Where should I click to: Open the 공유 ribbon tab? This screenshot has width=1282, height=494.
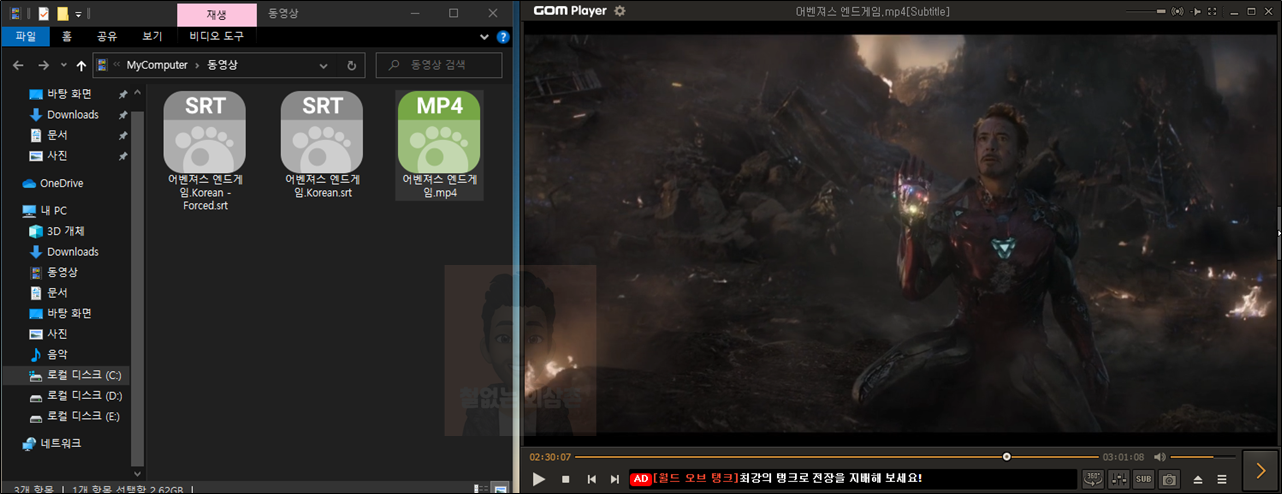pos(106,36)
